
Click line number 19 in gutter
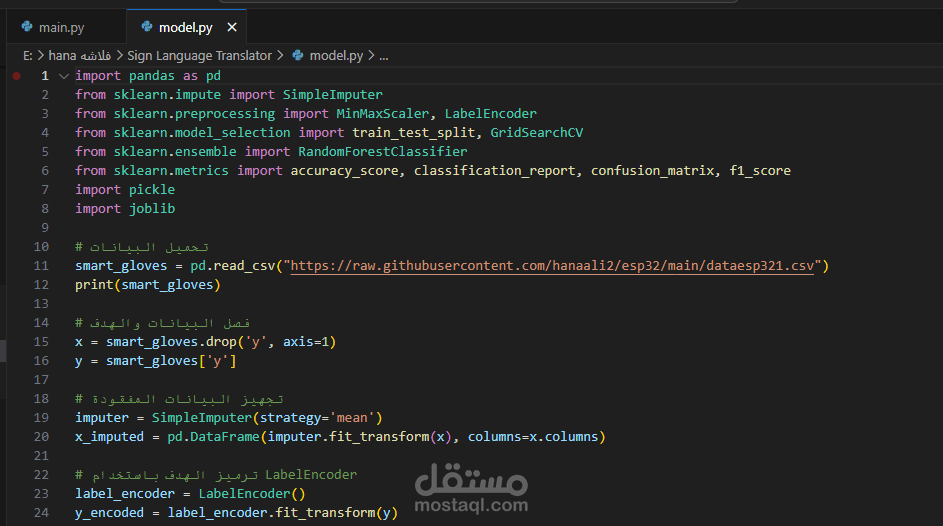tap(41, 418)
